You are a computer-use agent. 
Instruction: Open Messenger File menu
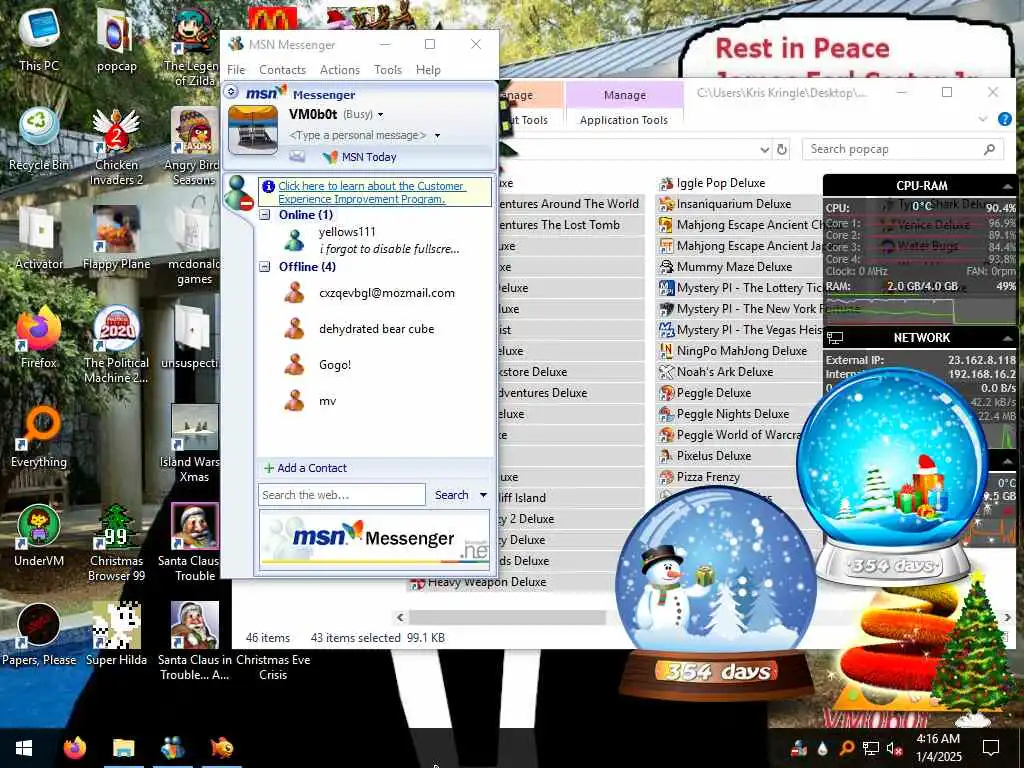click(x=236, y=70)
